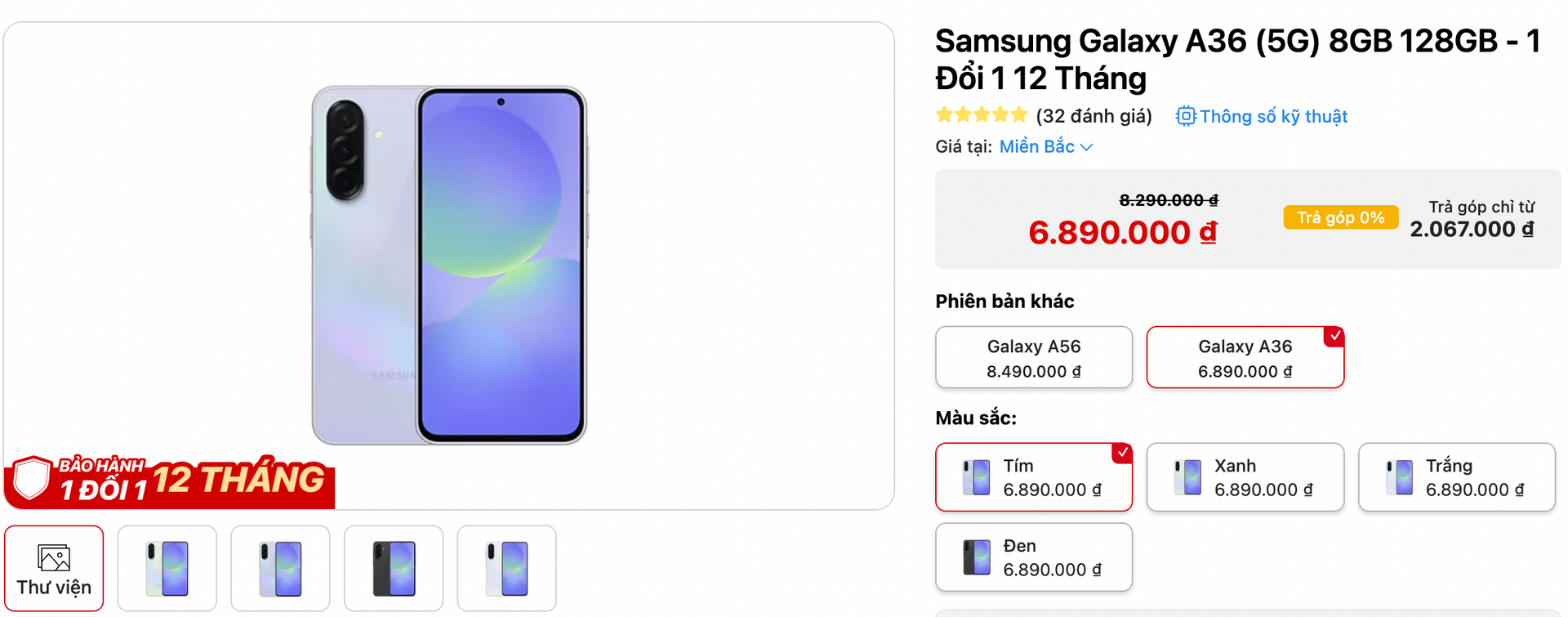
Task: Expand the region selector chevron arrow
Action: pyautogui.click(x=1086, y=147)
